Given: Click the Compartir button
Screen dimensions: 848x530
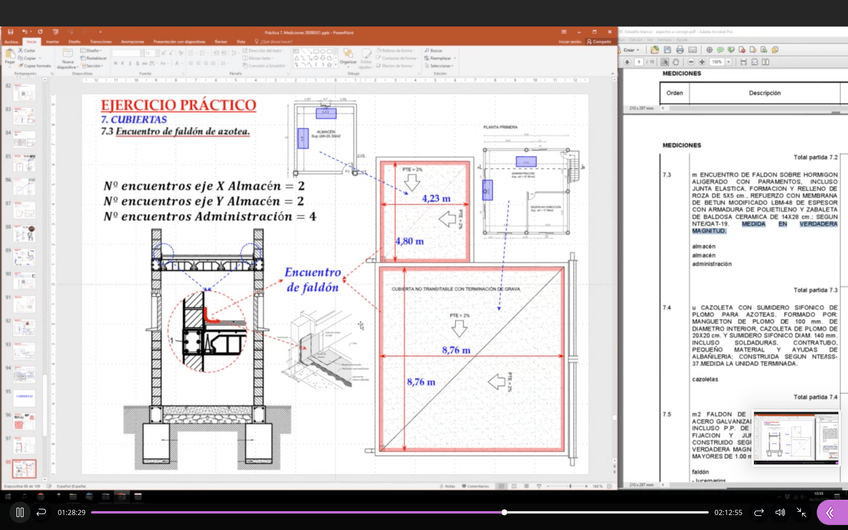Looking at the screenshot, I should pos(599,42).
